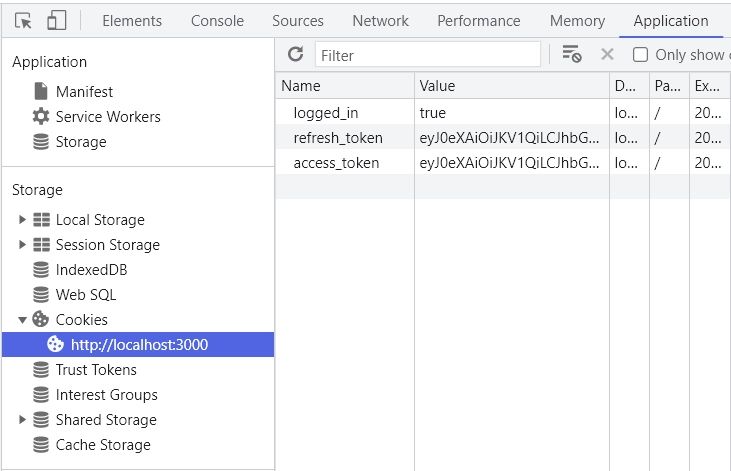Select the logged_in cookie name

pos(326,113)
